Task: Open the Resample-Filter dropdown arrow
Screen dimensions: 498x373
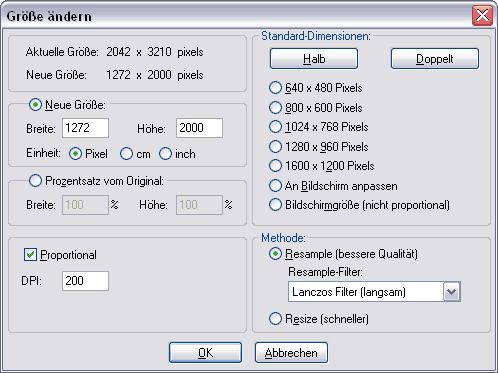Action: pyautogui.click(x=452, y=292)
